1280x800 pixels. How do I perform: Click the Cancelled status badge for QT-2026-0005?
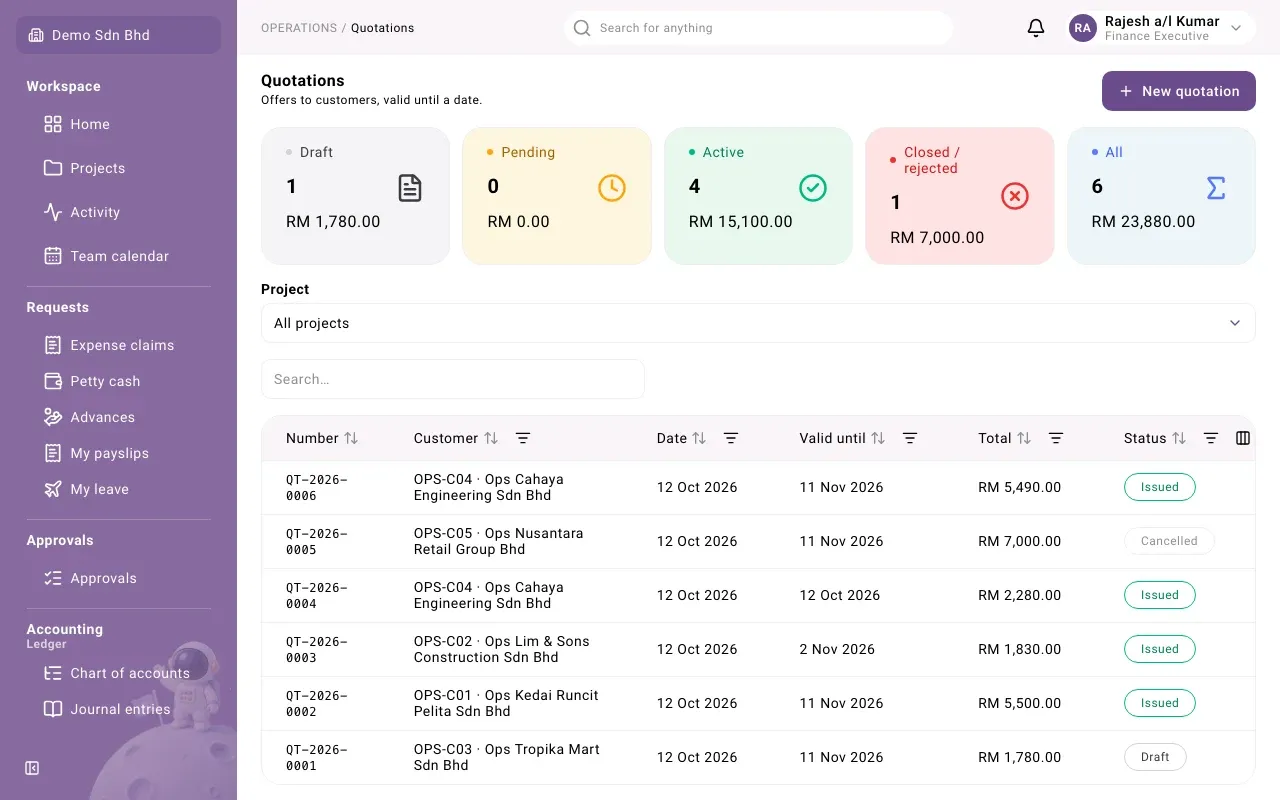pyautogui.click(x=1169, y=541)
